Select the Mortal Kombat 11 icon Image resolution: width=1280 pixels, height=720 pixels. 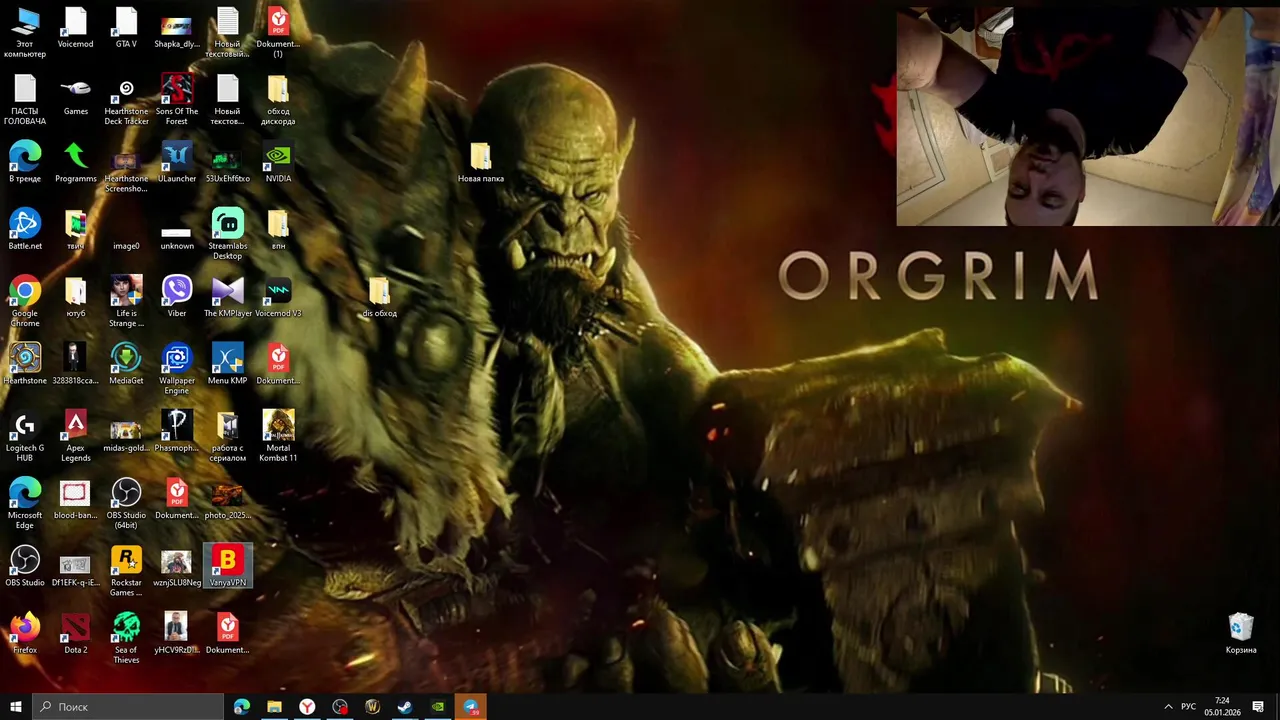(278, 436)
